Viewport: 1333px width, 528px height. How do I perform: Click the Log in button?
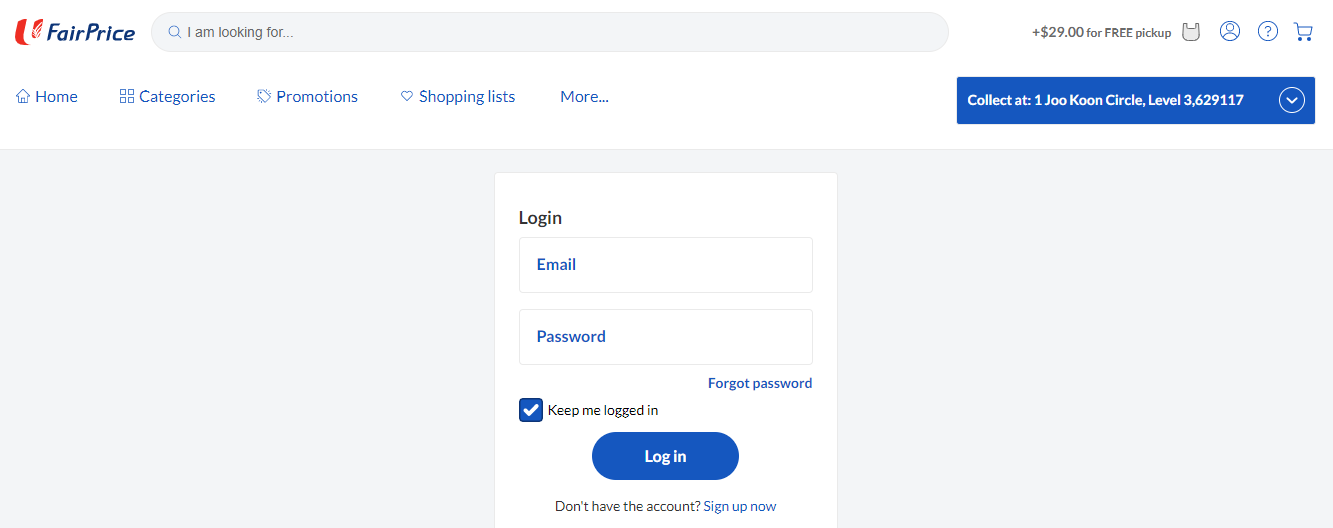(x=665, y=456)
